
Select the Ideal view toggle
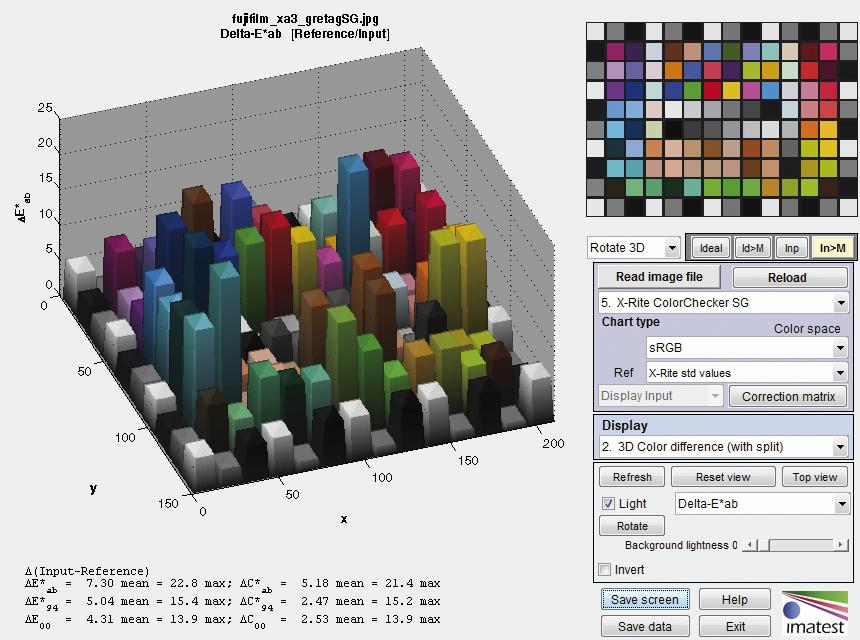coord(710,248)
